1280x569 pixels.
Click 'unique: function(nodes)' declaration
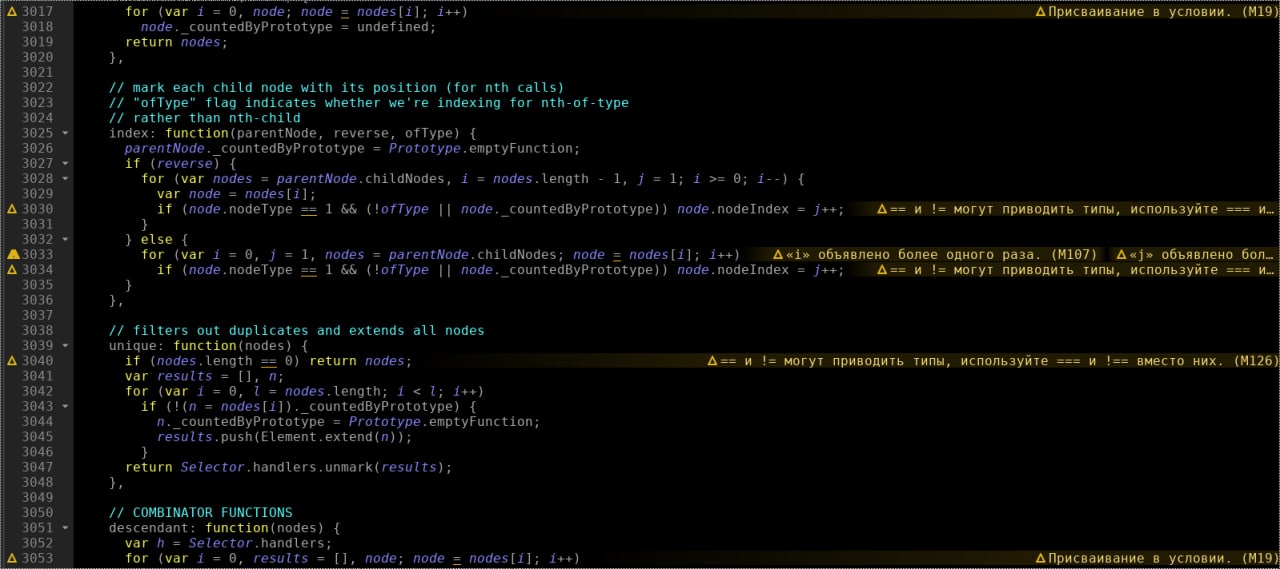[x=208, y=346]
